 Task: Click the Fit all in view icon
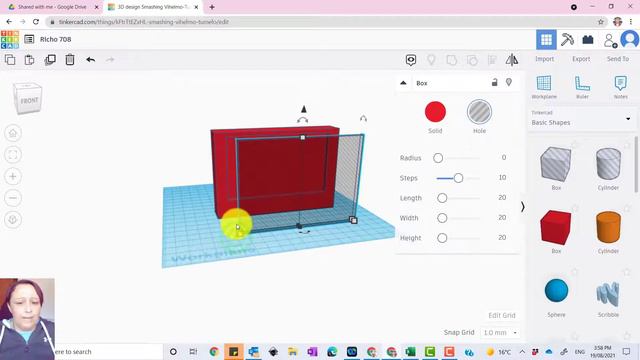(x=13, y=155)
